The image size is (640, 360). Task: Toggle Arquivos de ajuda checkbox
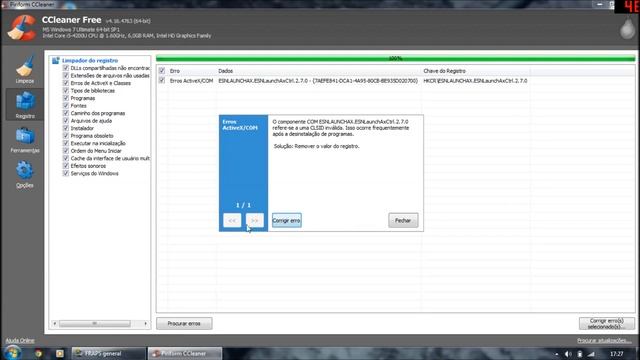pos(66,121)
